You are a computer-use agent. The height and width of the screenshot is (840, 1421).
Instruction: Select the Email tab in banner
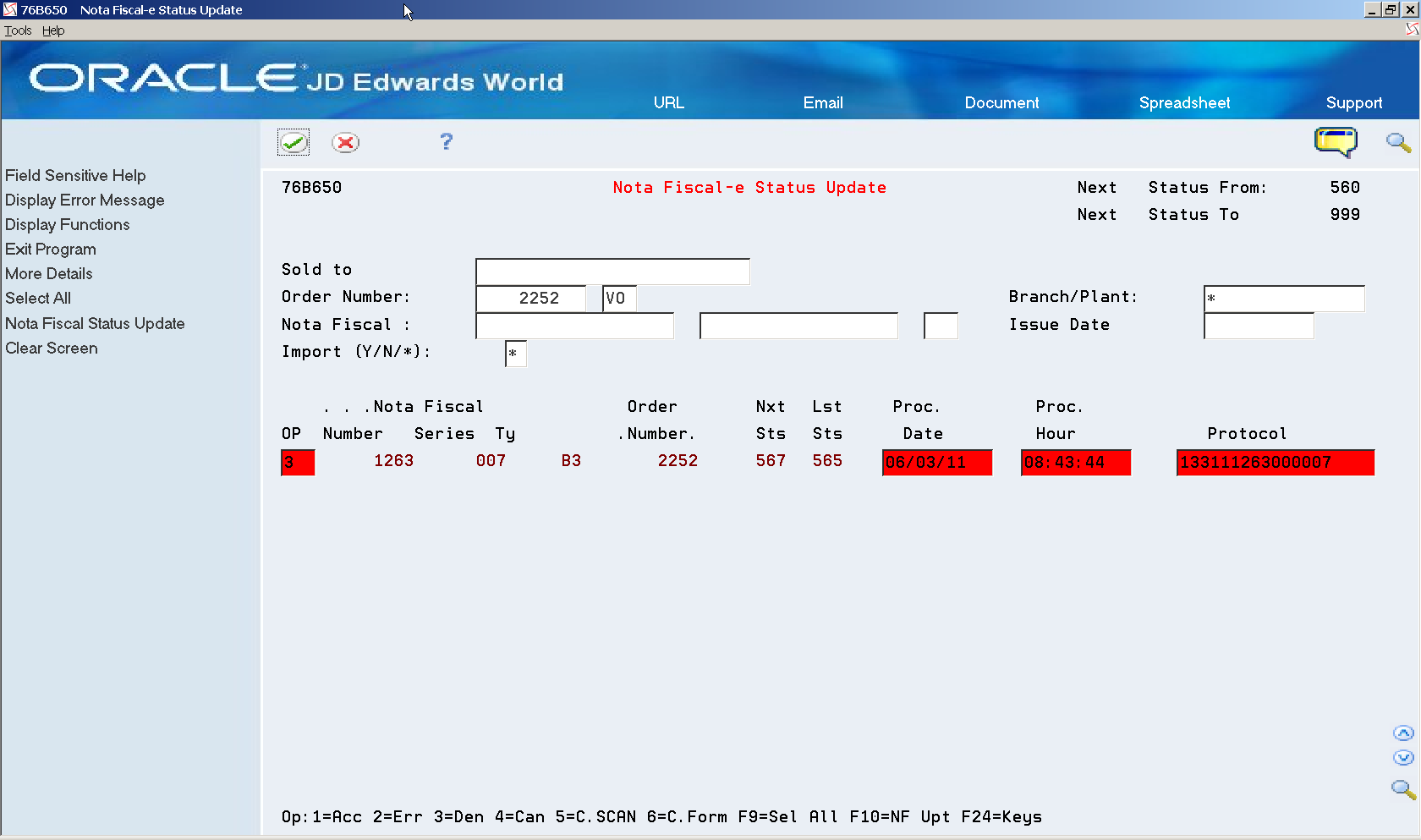[823, 102]
